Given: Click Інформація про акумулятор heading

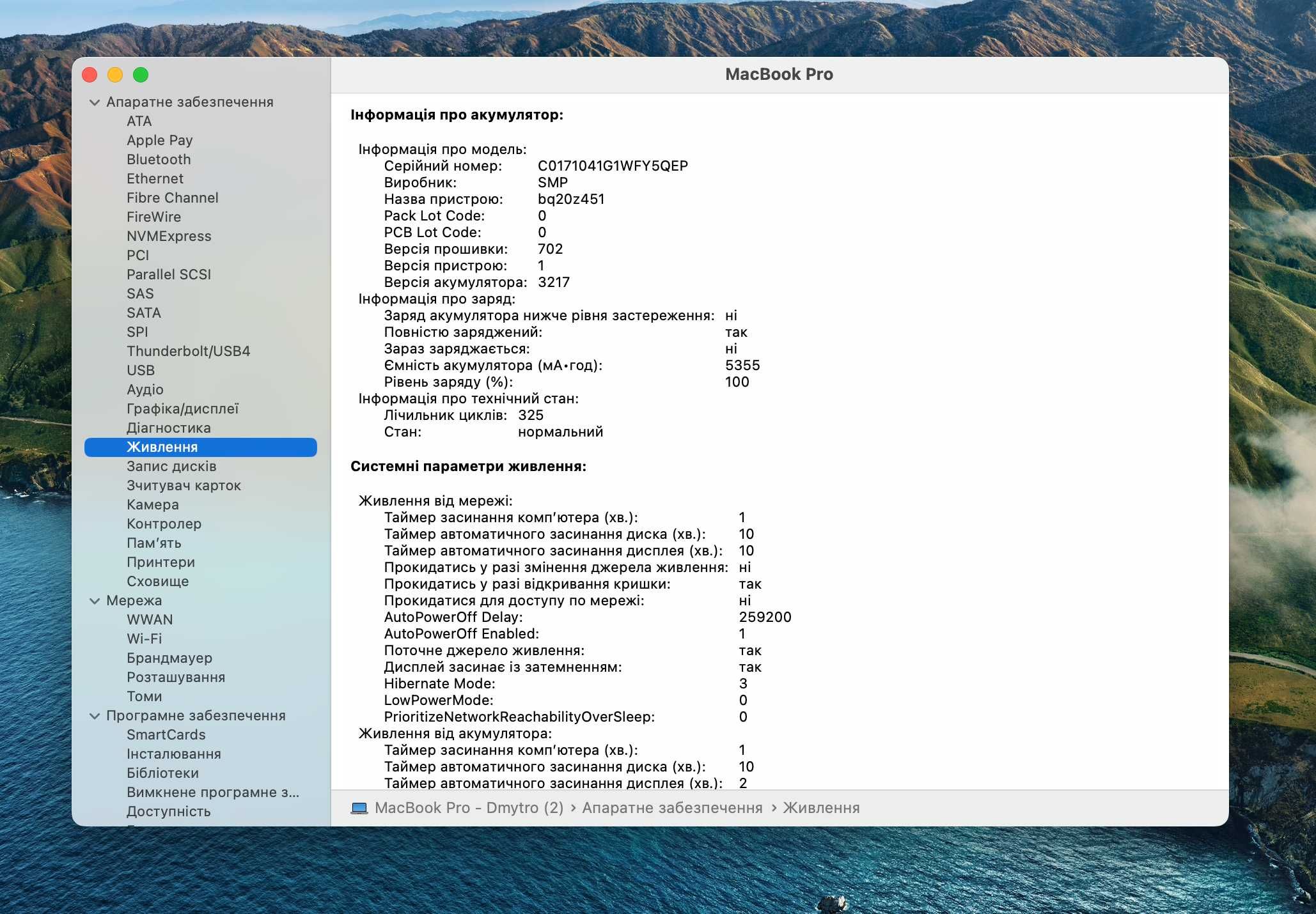Looking at the screenshot, I should pyautogui.click(x=457, y=115).
